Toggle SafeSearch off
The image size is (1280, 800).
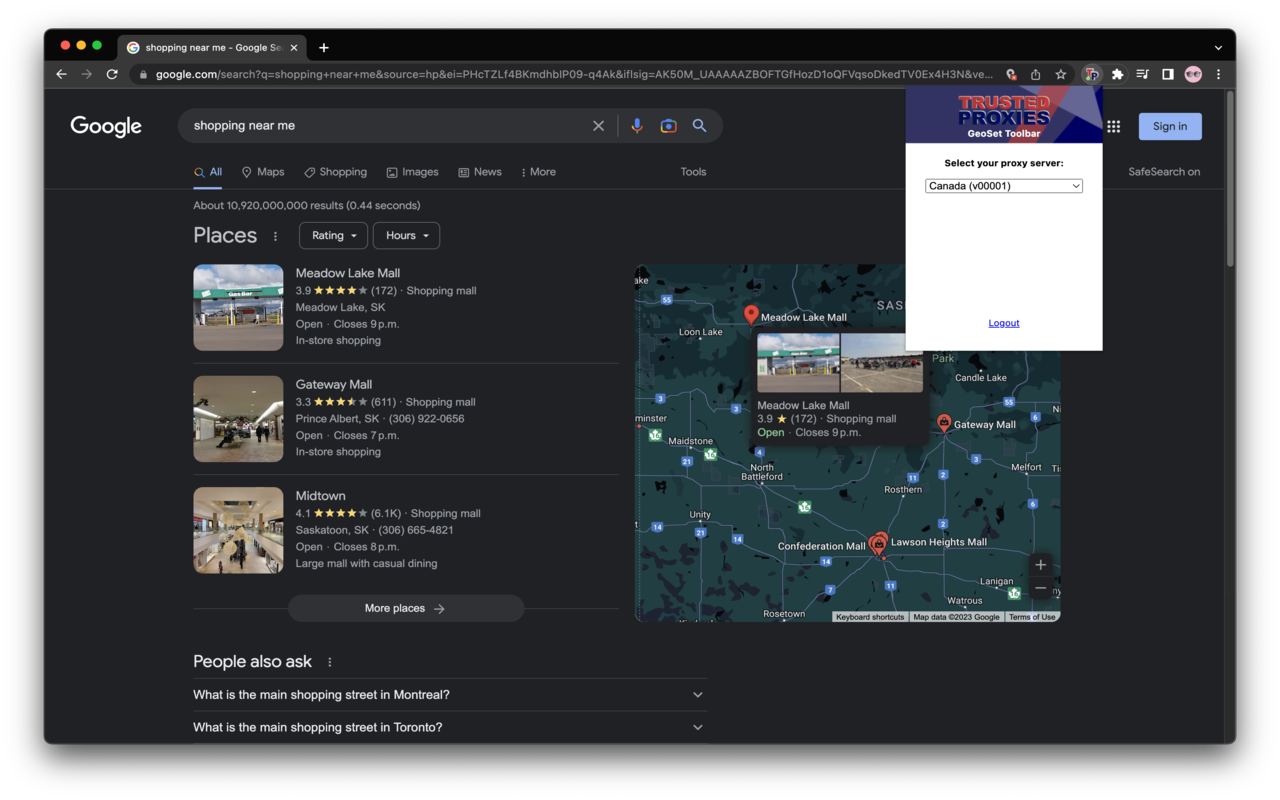pos(1163,171)
